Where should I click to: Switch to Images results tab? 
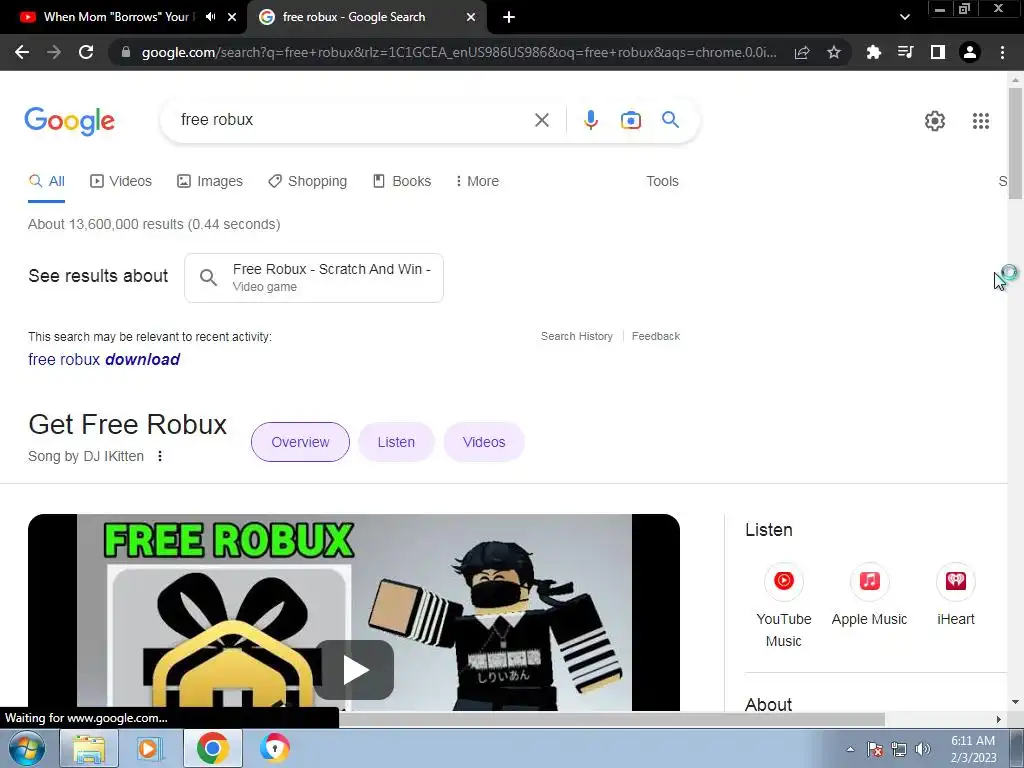click(210, 181)
